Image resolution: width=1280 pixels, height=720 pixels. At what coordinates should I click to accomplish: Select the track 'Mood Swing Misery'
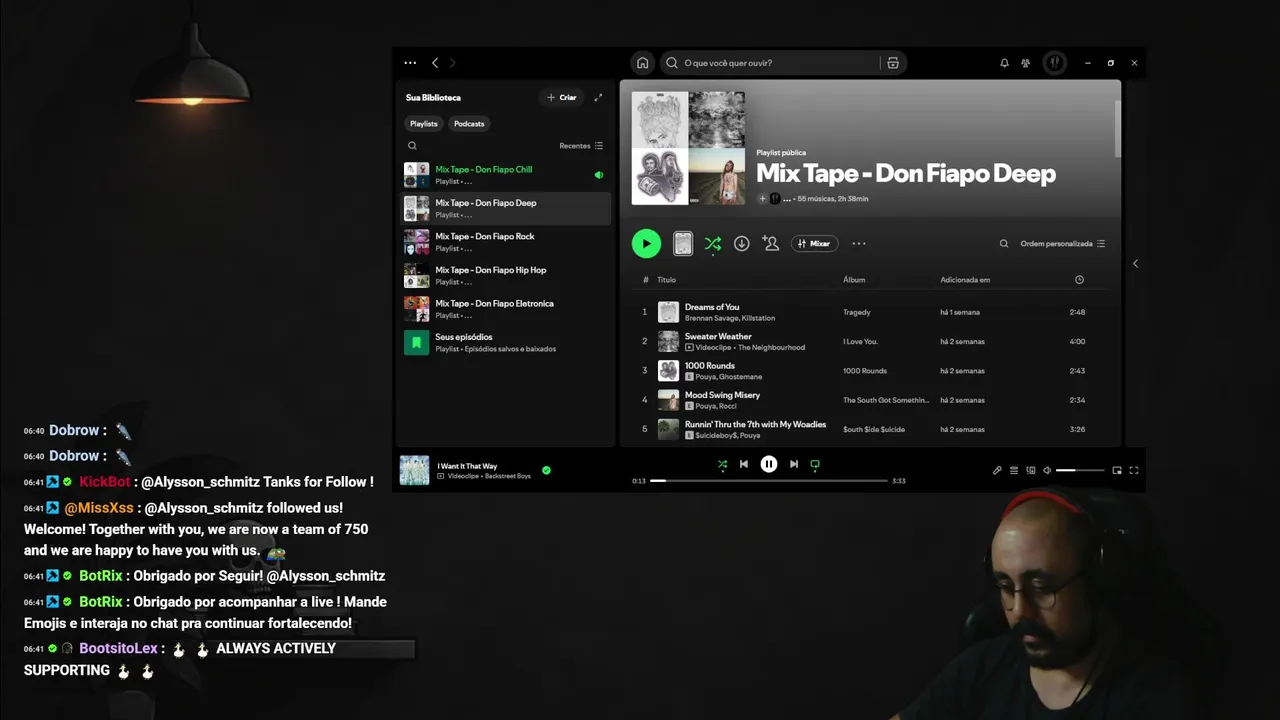point(722,395)
